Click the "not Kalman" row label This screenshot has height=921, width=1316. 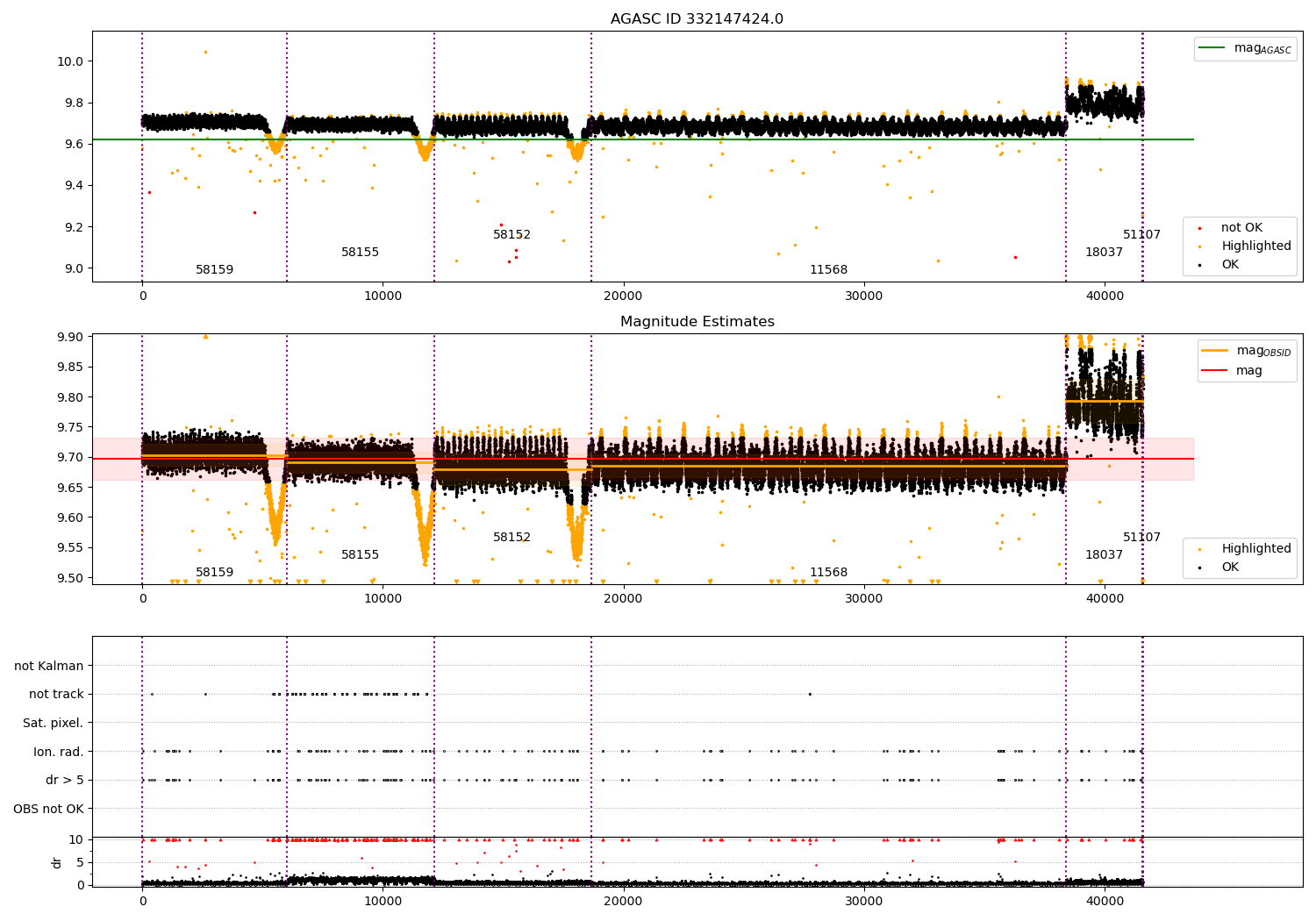[49, 666]
